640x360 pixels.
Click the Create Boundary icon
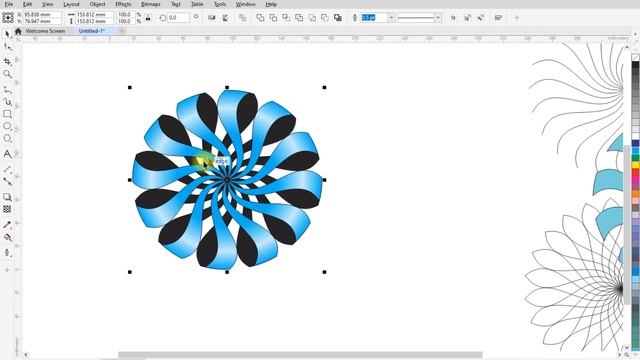point(338,18)
